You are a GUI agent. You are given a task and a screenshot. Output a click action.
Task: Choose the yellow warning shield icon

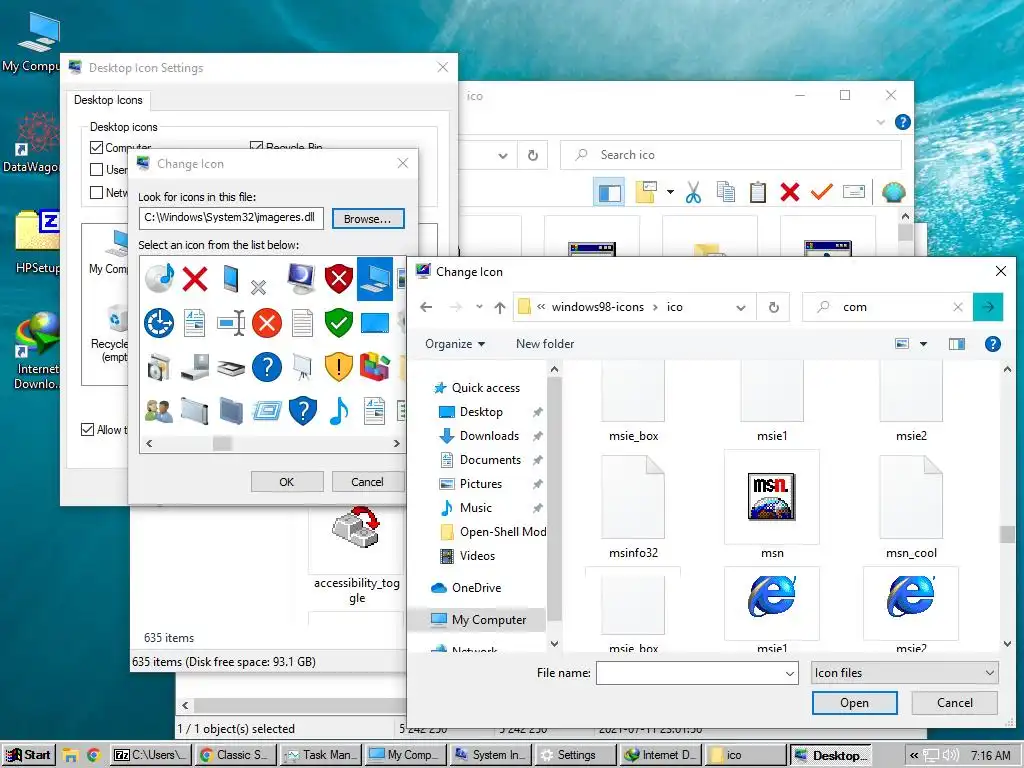[x=339, y=367]
